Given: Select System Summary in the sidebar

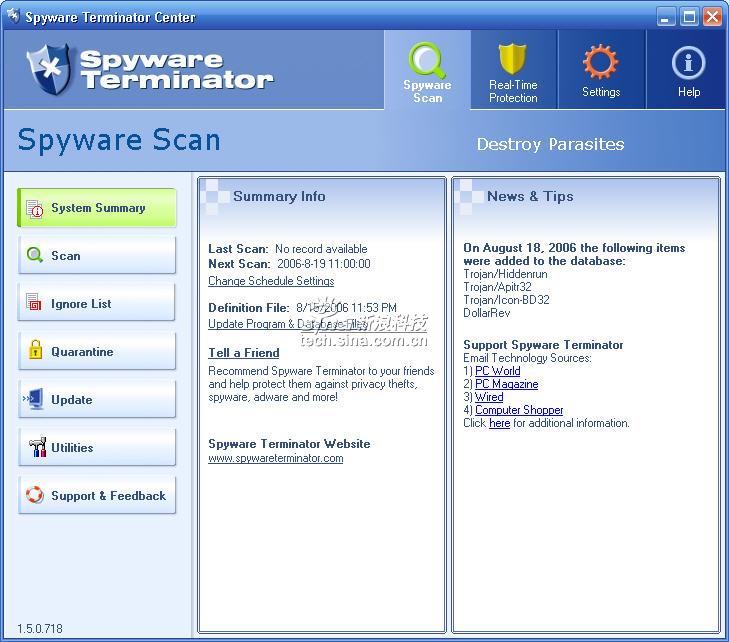Looking at the screenshot, I should (97, 208).
